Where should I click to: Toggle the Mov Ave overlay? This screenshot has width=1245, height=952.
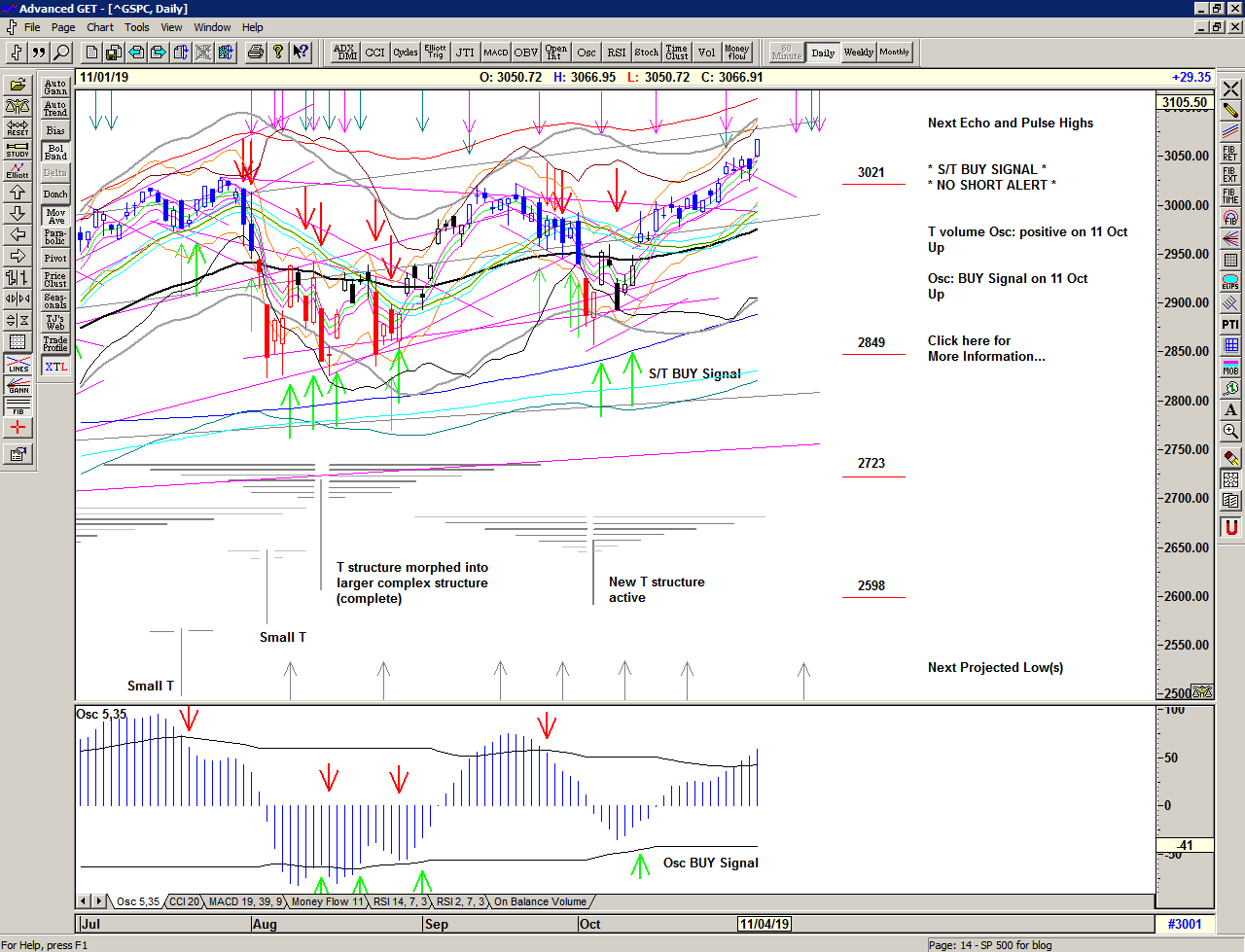pos(55,216)
